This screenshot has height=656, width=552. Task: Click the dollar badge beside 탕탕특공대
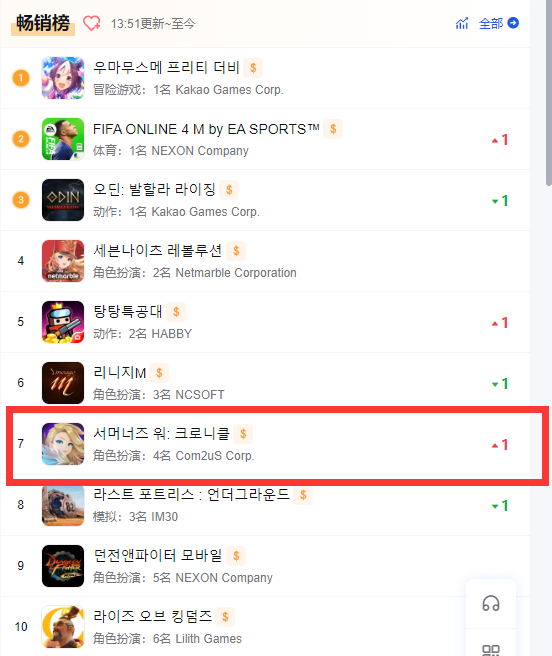coord(176,312)
